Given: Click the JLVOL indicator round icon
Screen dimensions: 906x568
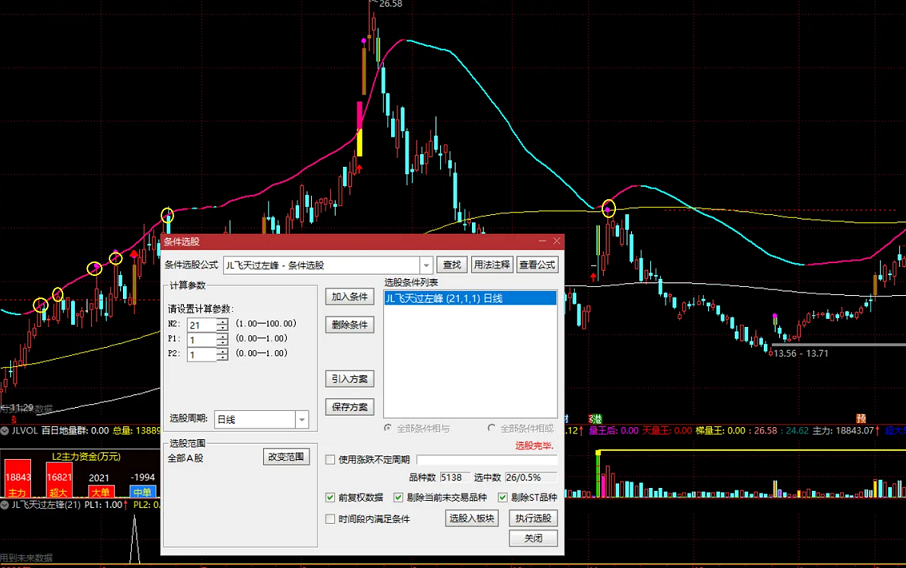Looking at the screenshot, I should tap(5, 430).
